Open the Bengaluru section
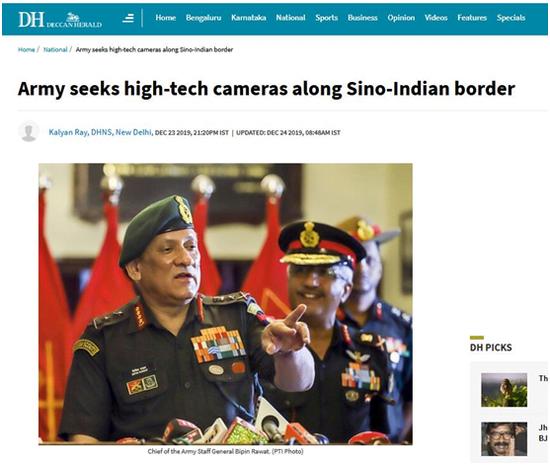 (x=203, y=18)
